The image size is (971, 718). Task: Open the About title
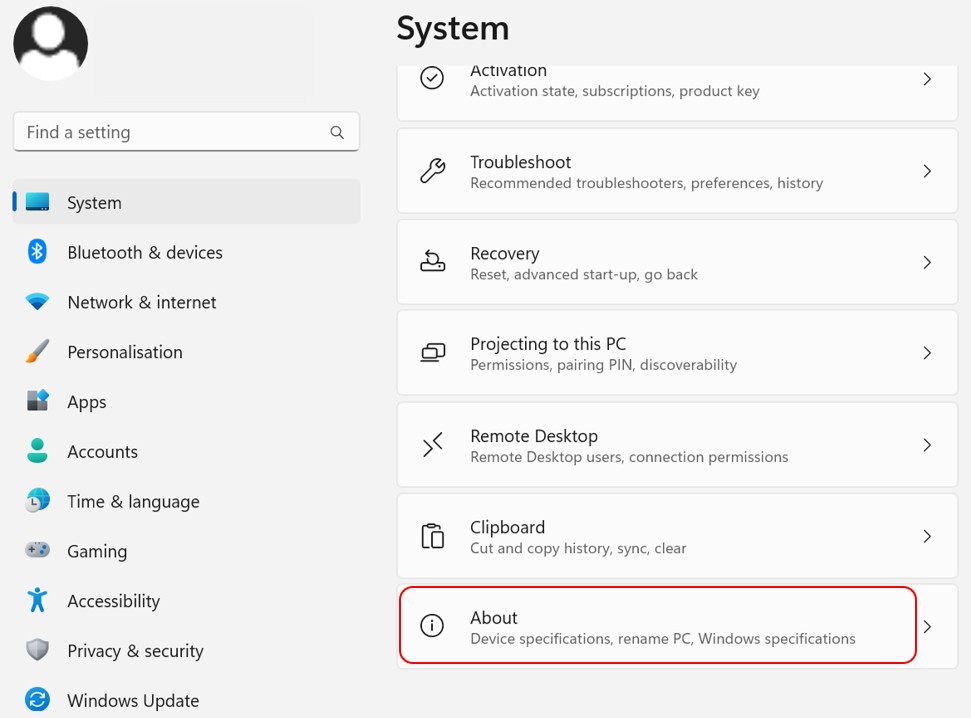point(494,618)
